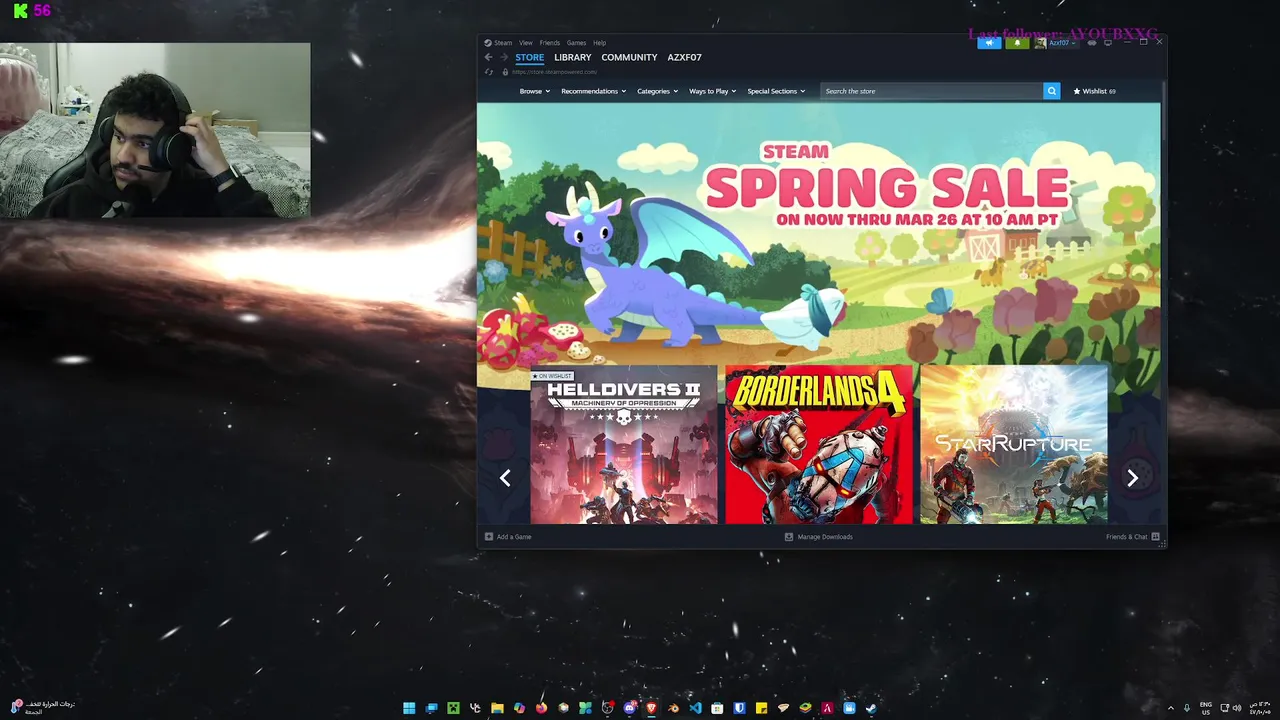Viewport: 1280px width, 720px height.
Task: Open Firefox from the taskbar
Action: [541, 708]
